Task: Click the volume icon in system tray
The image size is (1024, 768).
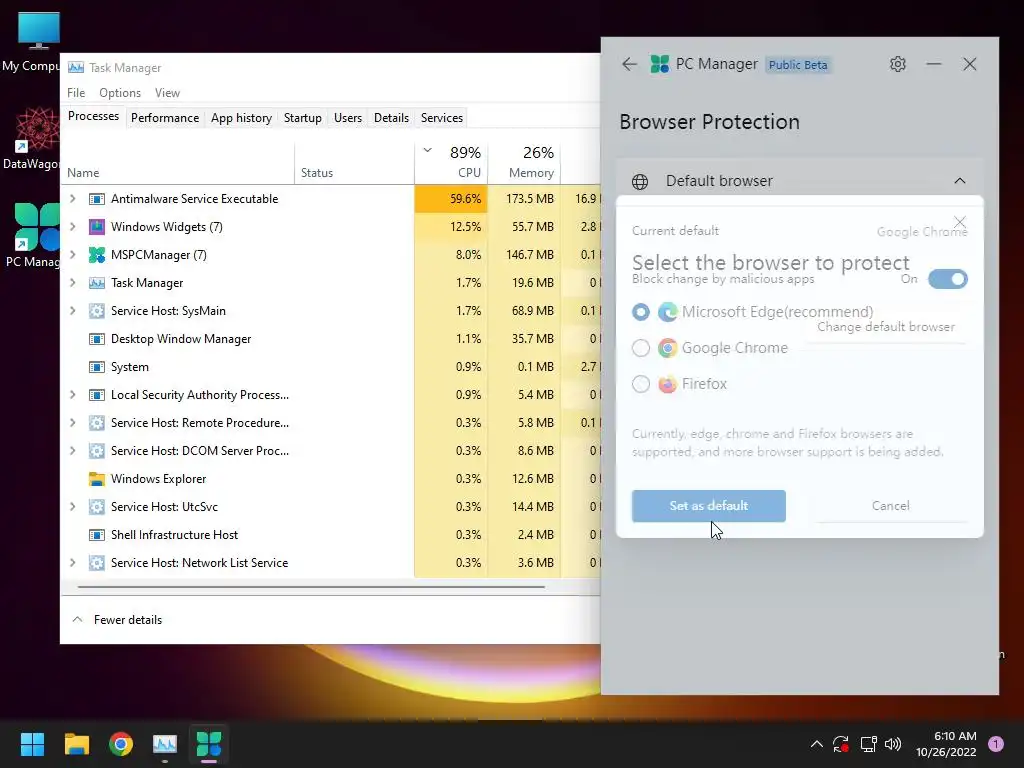Action: coord(893,744)
